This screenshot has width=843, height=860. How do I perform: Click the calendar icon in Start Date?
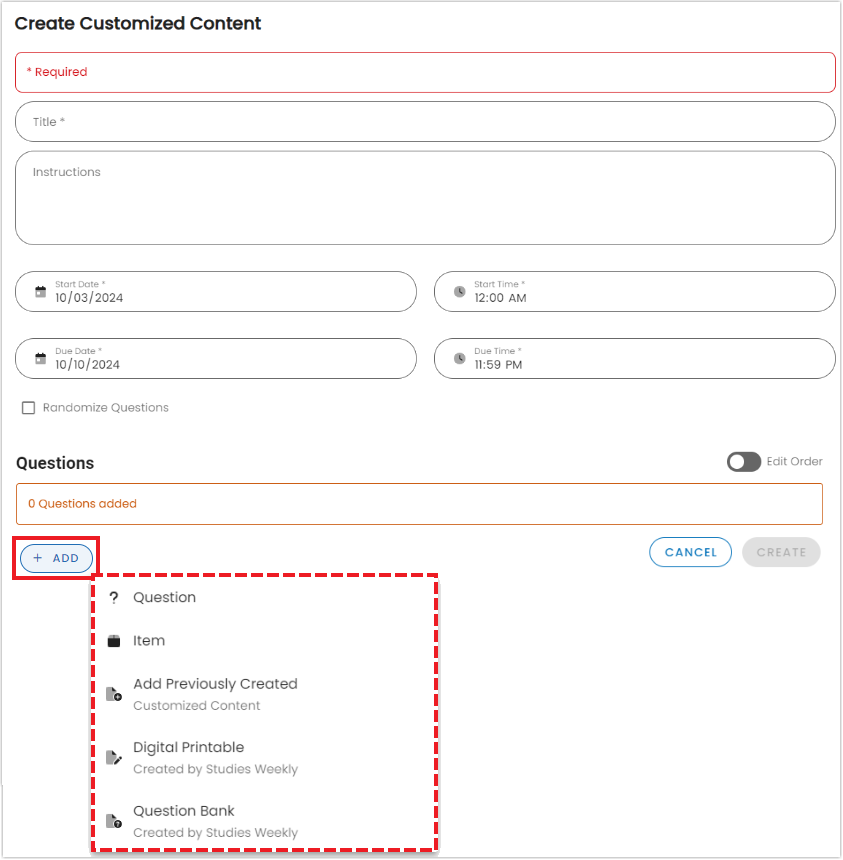40,292
